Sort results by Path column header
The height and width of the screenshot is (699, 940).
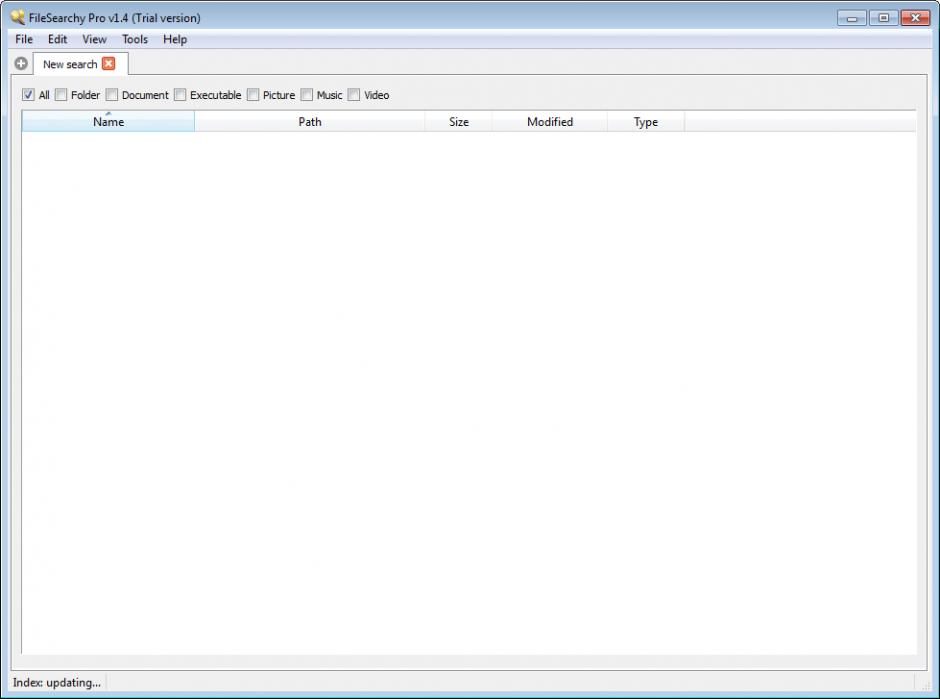(310, 122)
